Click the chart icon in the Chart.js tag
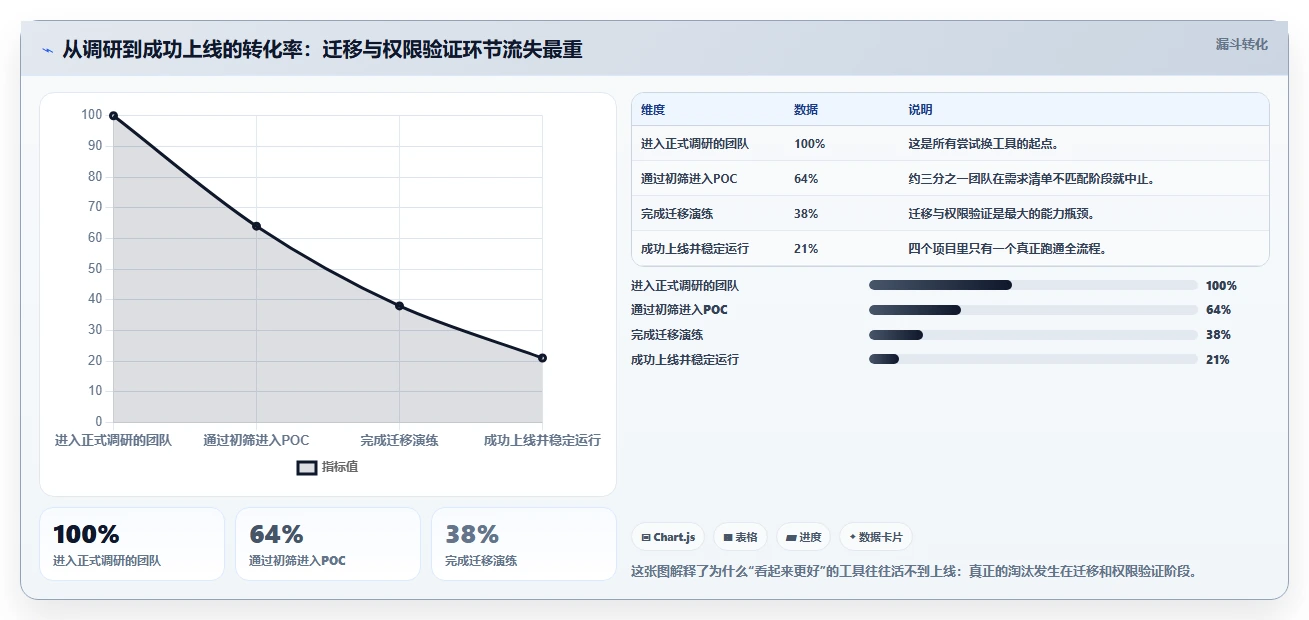The image size is (1309, 620). [x=646, y=537]
